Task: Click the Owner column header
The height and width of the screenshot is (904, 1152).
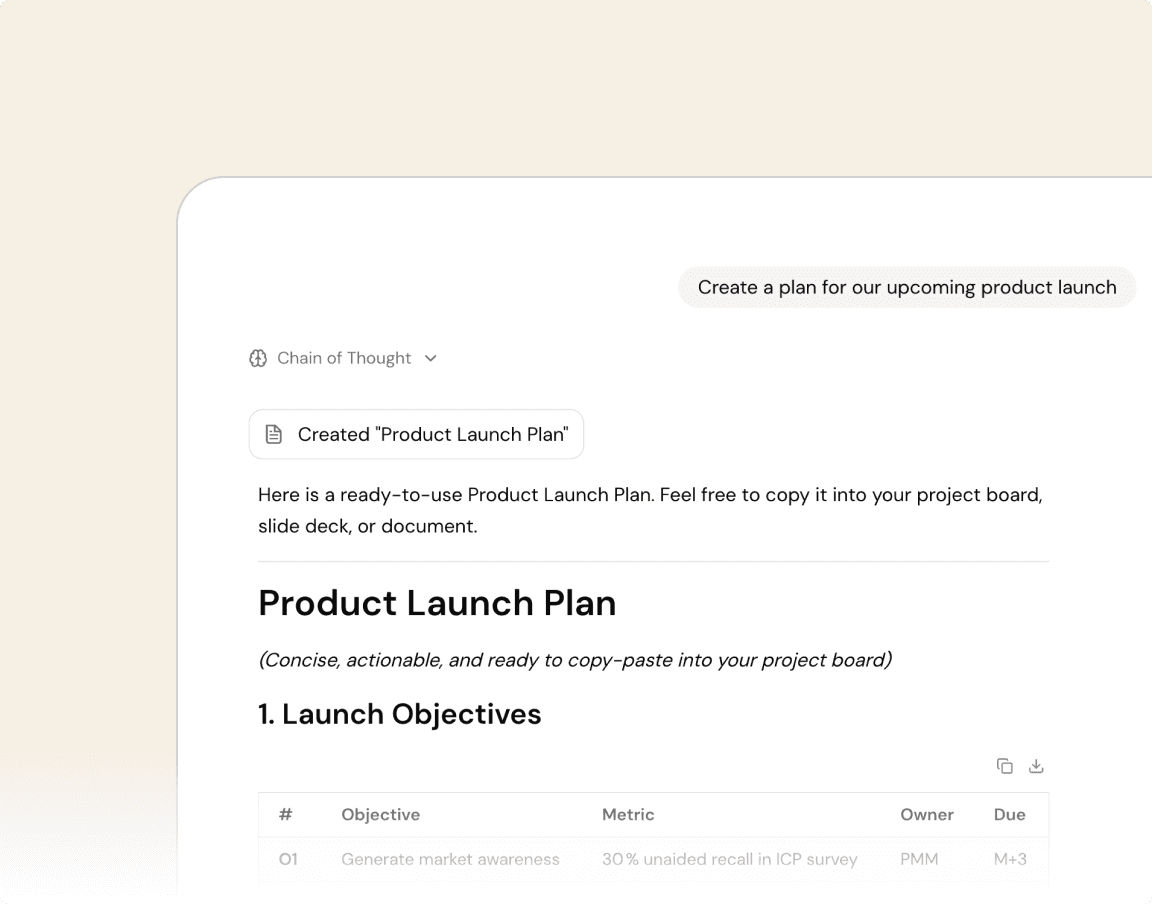Action: (x=927, y=814)
